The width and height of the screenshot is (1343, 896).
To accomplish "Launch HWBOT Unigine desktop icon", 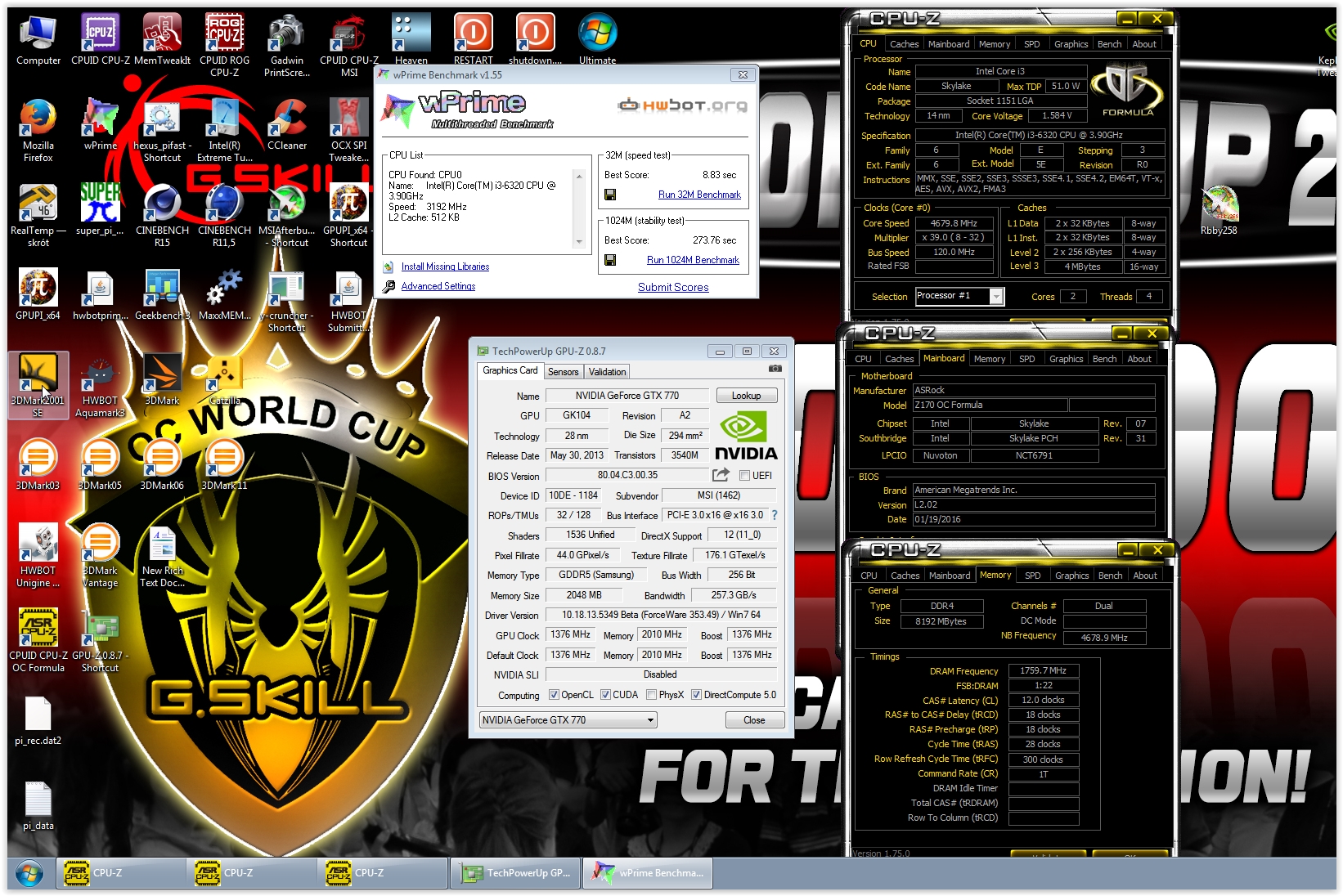I will coord(38,556).
